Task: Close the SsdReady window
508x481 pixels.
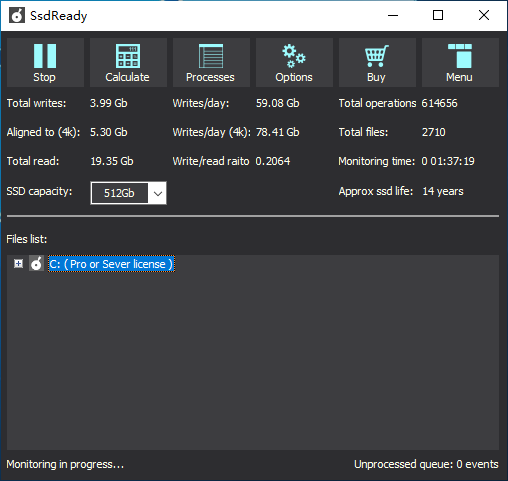Action: tap(484, 15)
